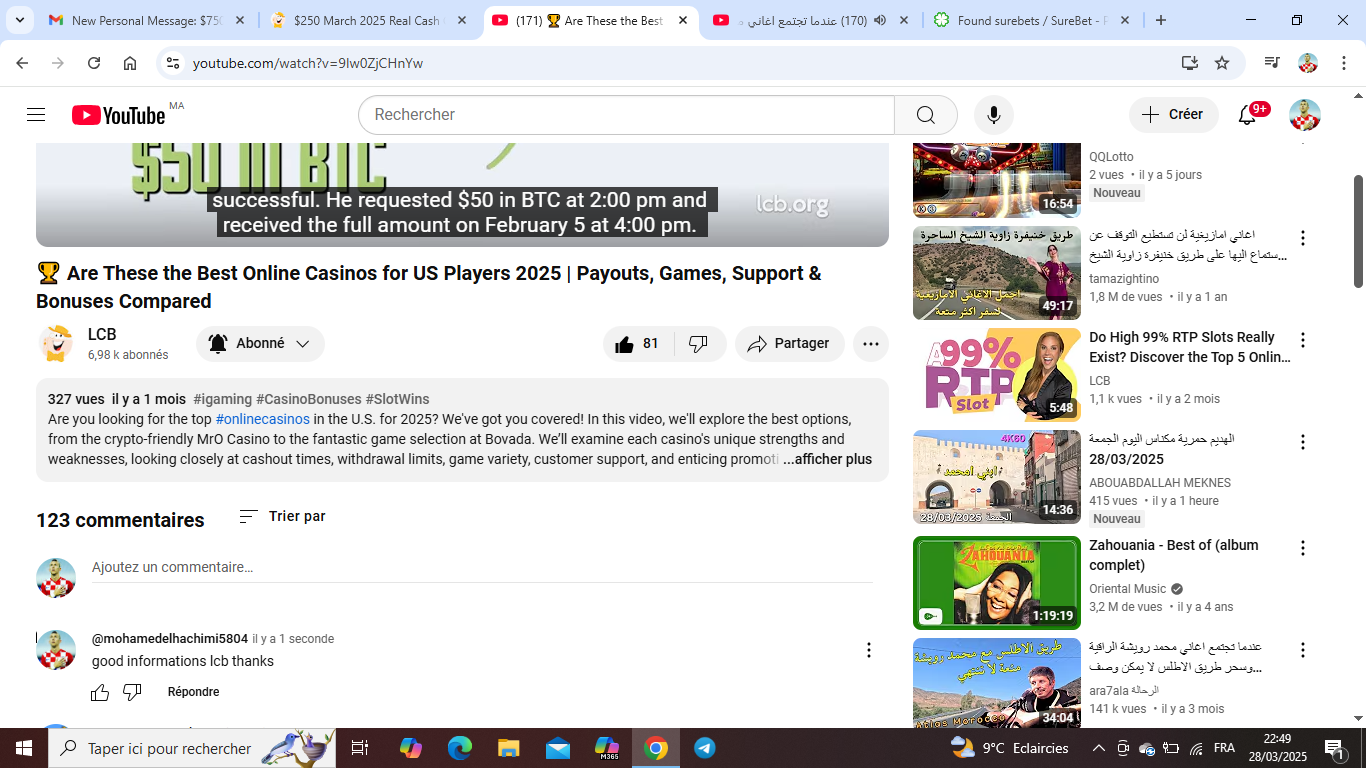This screenshot has width=1366, height=768.
Task: Click the Partager share button
Action: click(x=789, y=344)
